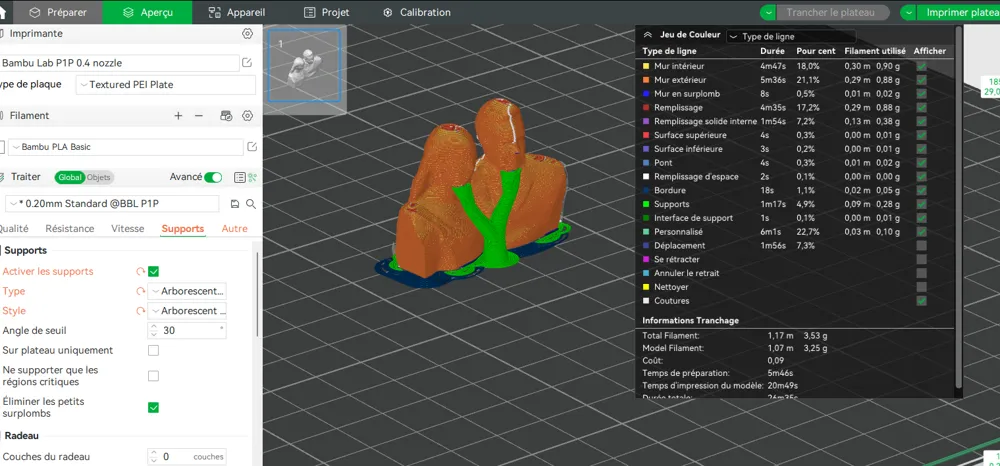Screen dimensions: 1000x466
Task: Open support Type dropdown
Action: coord(187,291)
